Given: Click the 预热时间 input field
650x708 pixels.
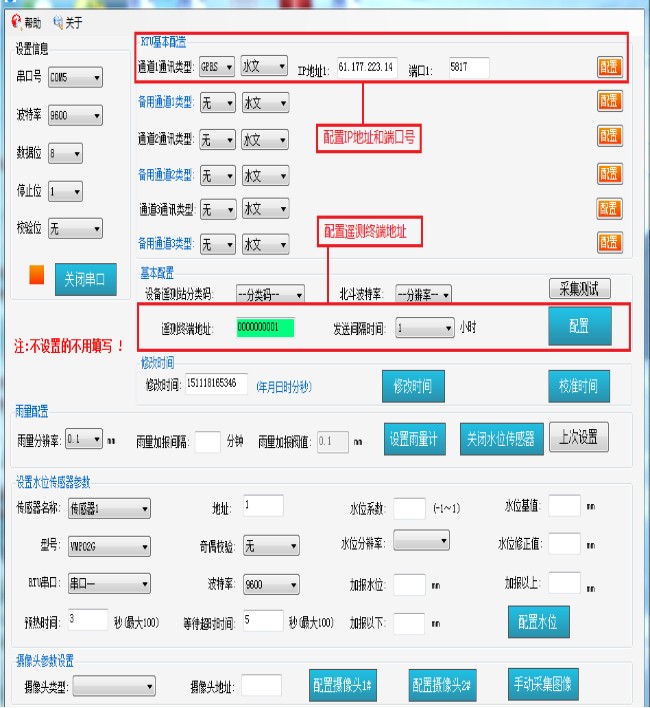Looking at the screenshot, I should (88, 620).
